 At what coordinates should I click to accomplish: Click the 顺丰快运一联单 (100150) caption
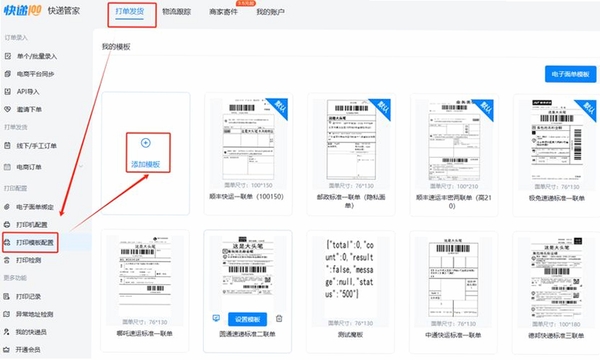click(x=246, y=196)
